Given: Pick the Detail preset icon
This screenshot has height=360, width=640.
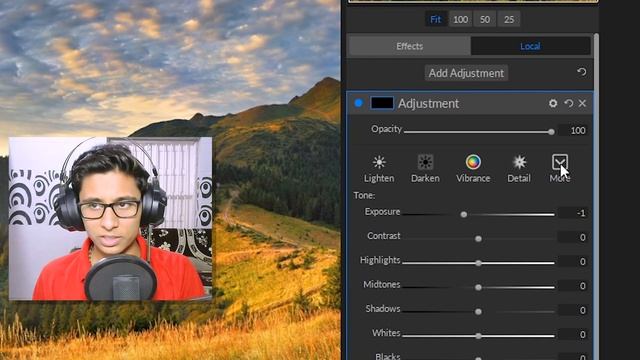Looking at the screenshot, I should point(519,162).
